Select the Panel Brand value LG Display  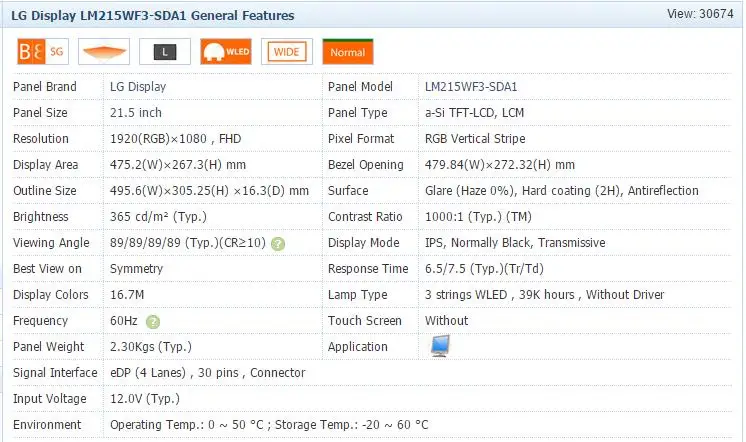138,87
